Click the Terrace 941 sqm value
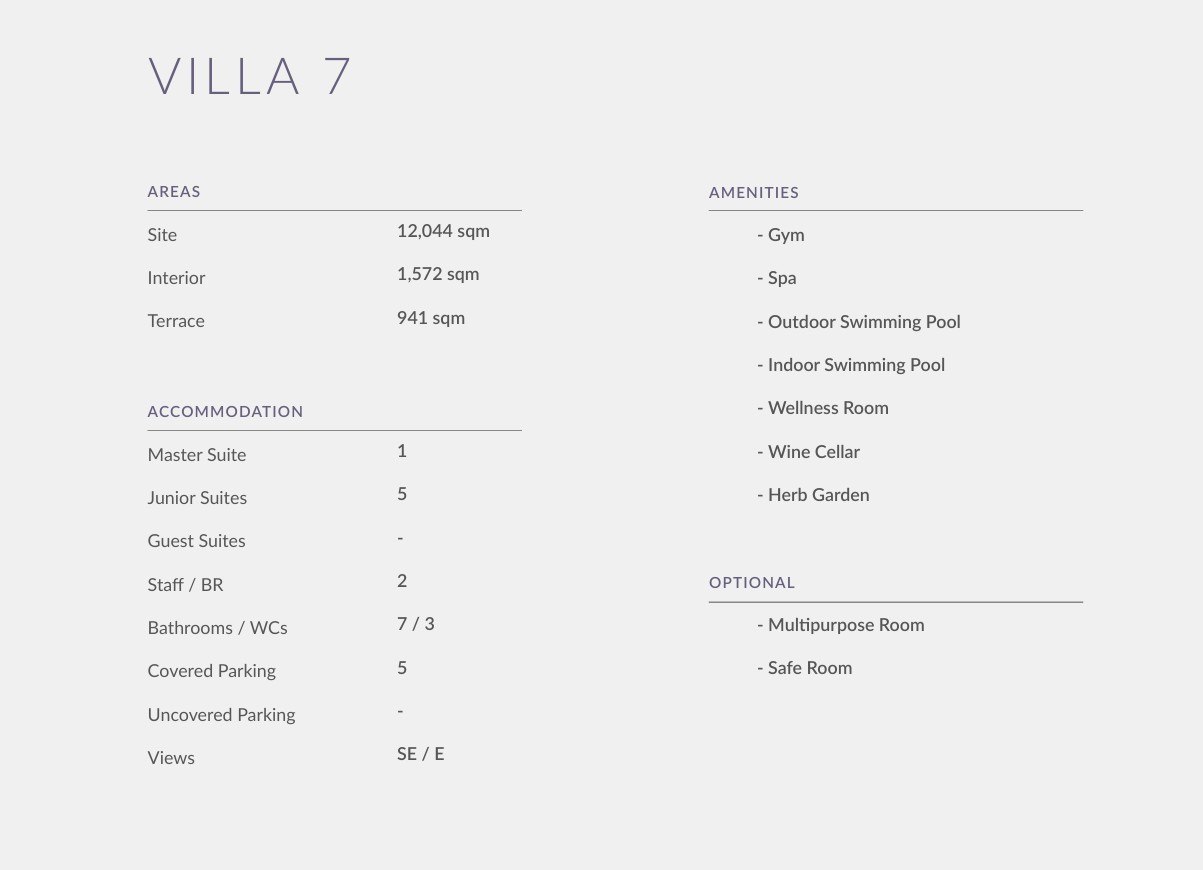Viewport: 1203px width, 870px height. click(431, 319)
